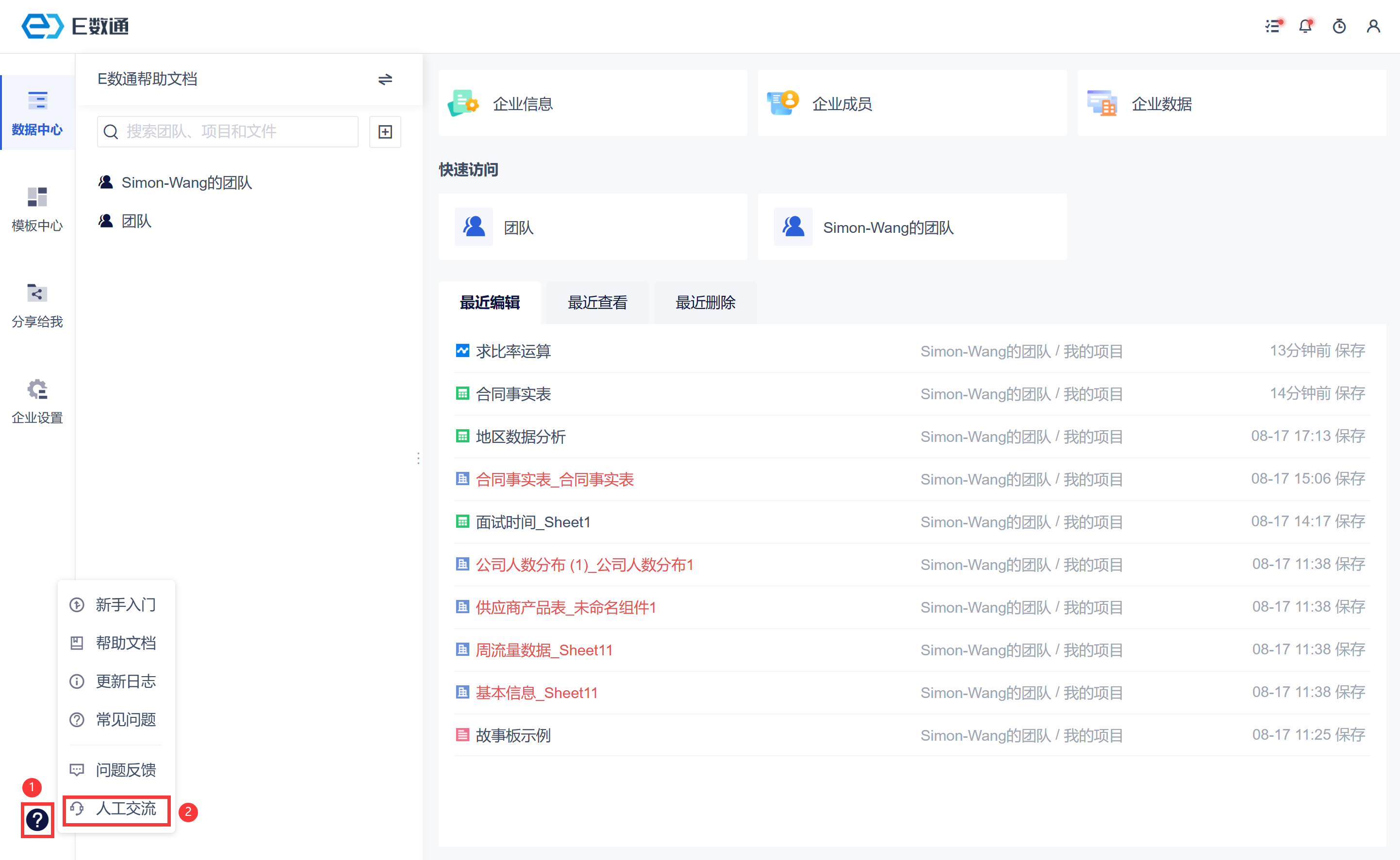Expand 团队 item in the team tree

[x=136, y=221]
